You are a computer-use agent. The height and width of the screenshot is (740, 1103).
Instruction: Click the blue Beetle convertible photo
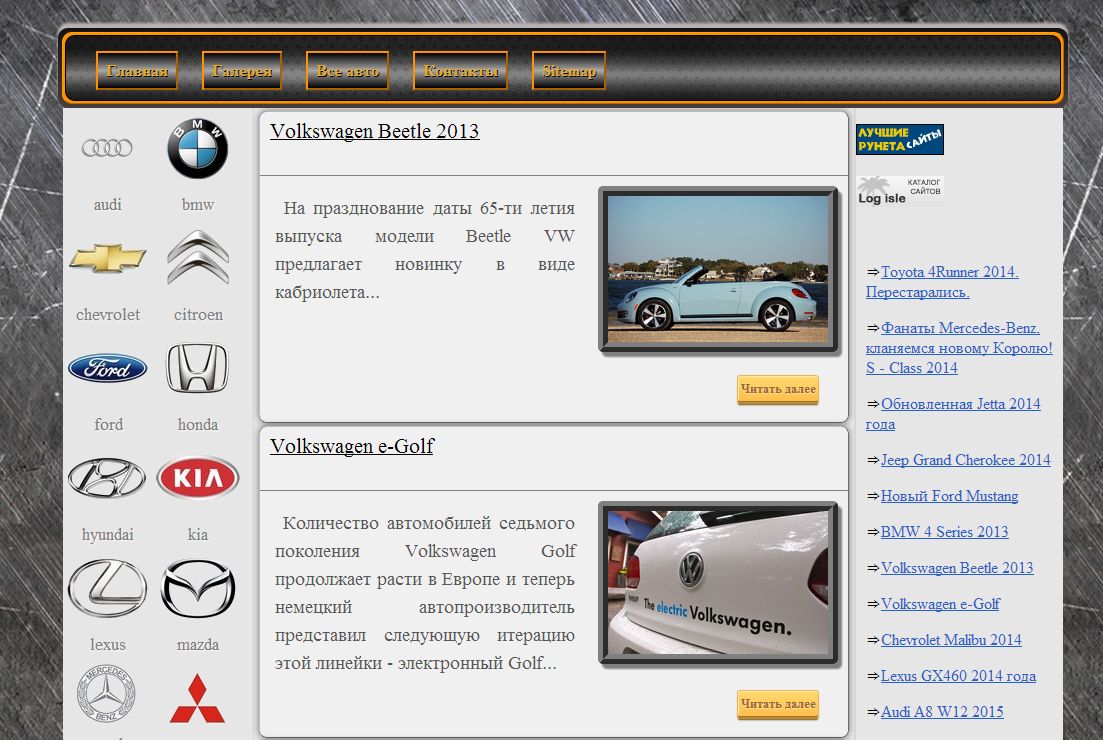(718, 269)
